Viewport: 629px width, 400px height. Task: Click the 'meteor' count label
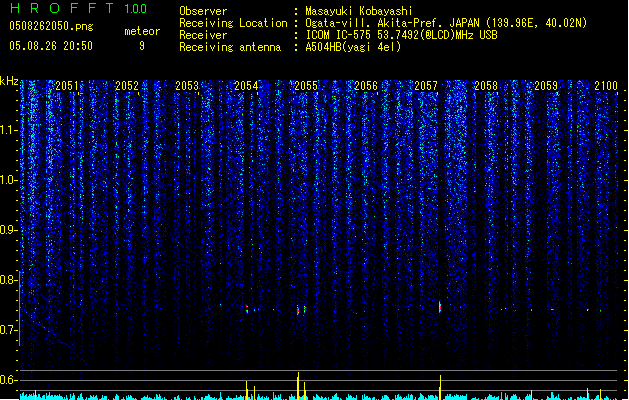click(142, 31)
